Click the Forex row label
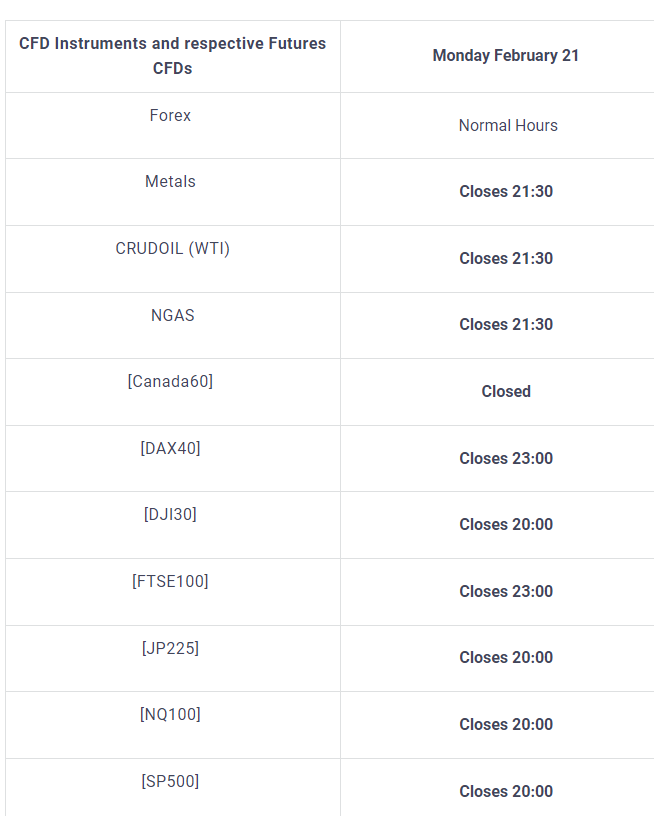 [170, 116]
